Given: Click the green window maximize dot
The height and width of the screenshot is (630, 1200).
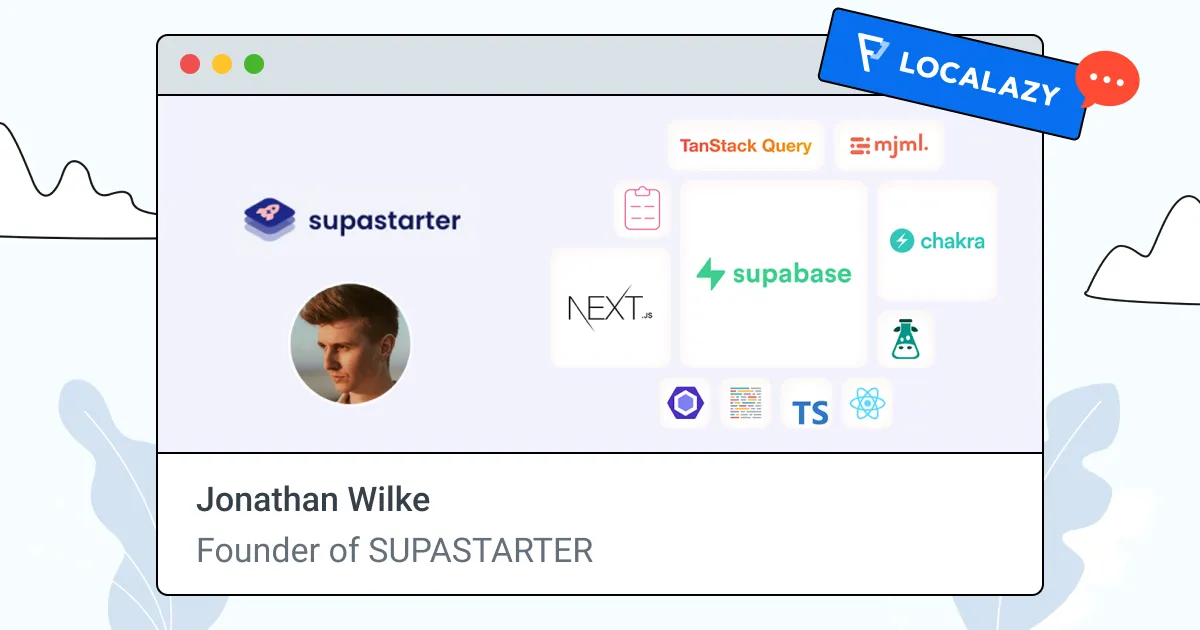Looking at the screenshot, I should point(254,64).
